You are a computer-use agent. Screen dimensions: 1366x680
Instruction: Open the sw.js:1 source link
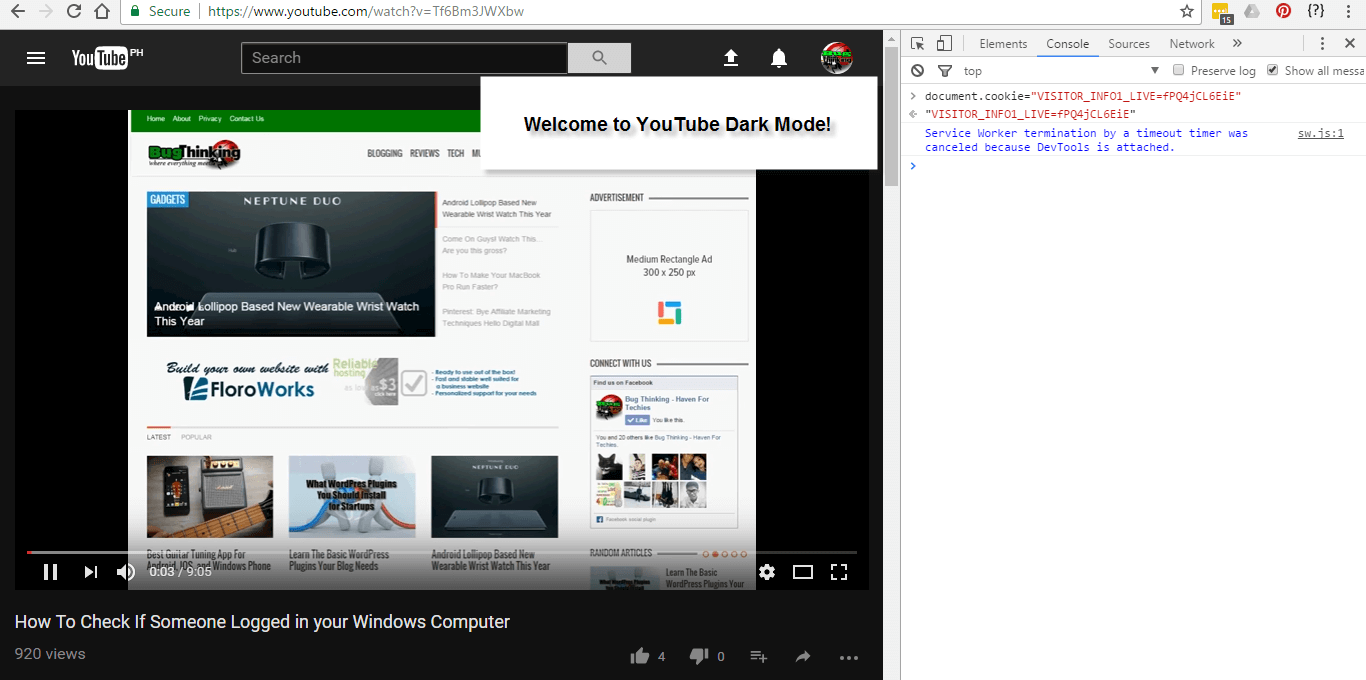click(x=1320, y=133)
